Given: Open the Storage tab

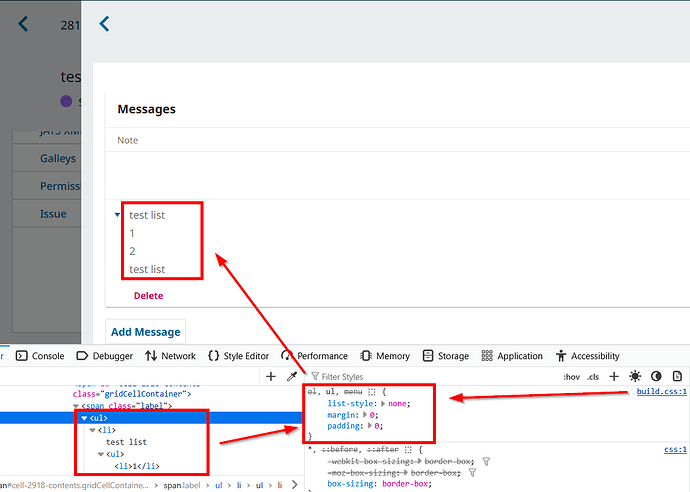Looking at the screenshot, I should tap(445, 356).
